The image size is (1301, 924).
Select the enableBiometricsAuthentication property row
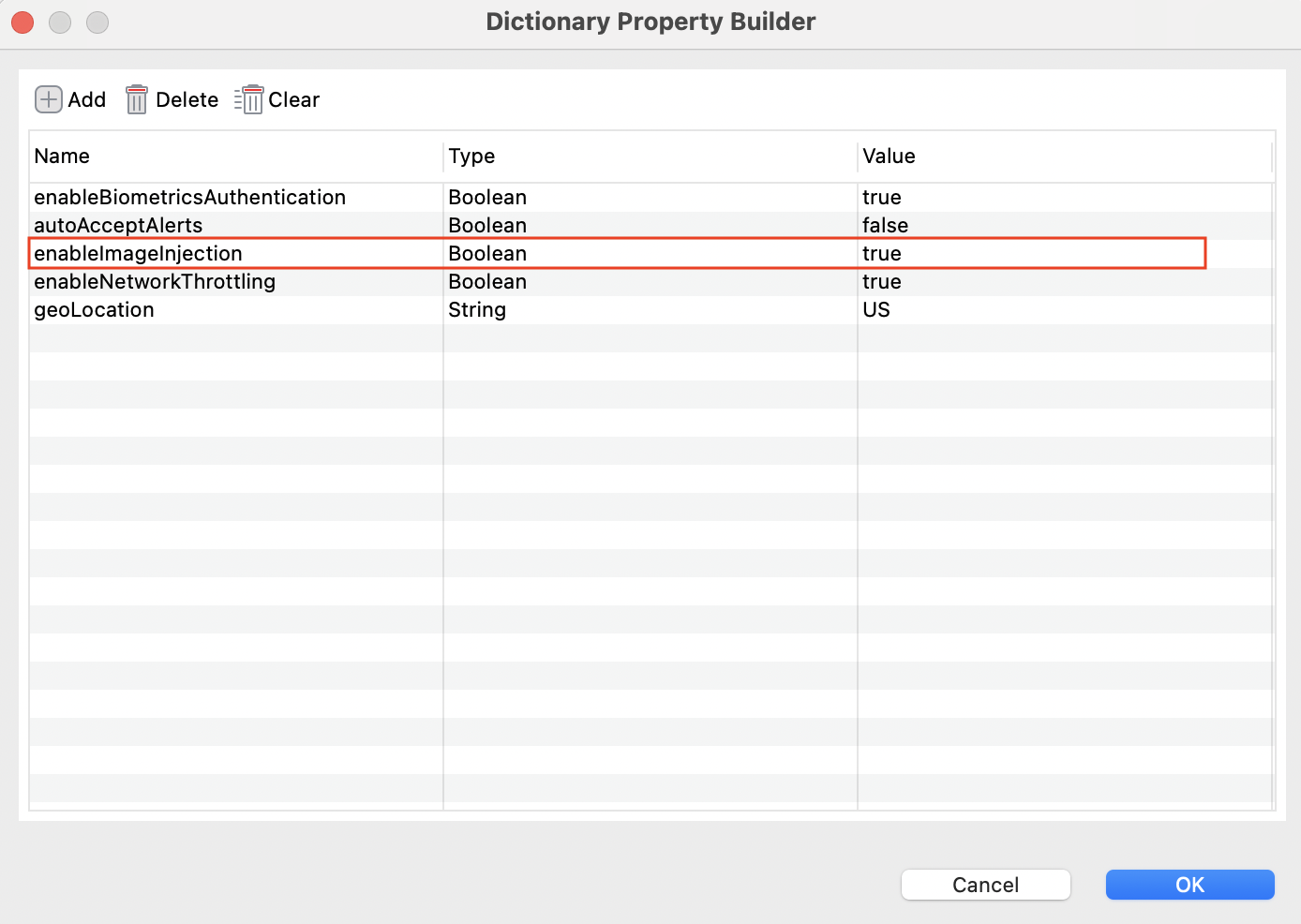click(x=190, y=198)
